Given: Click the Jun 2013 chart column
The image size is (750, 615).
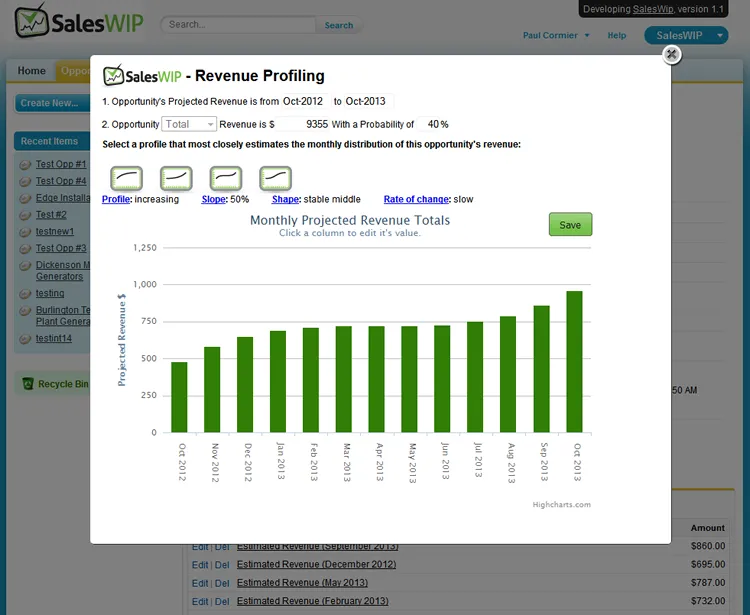Looking at the screenshot, I should coord(442,379).
